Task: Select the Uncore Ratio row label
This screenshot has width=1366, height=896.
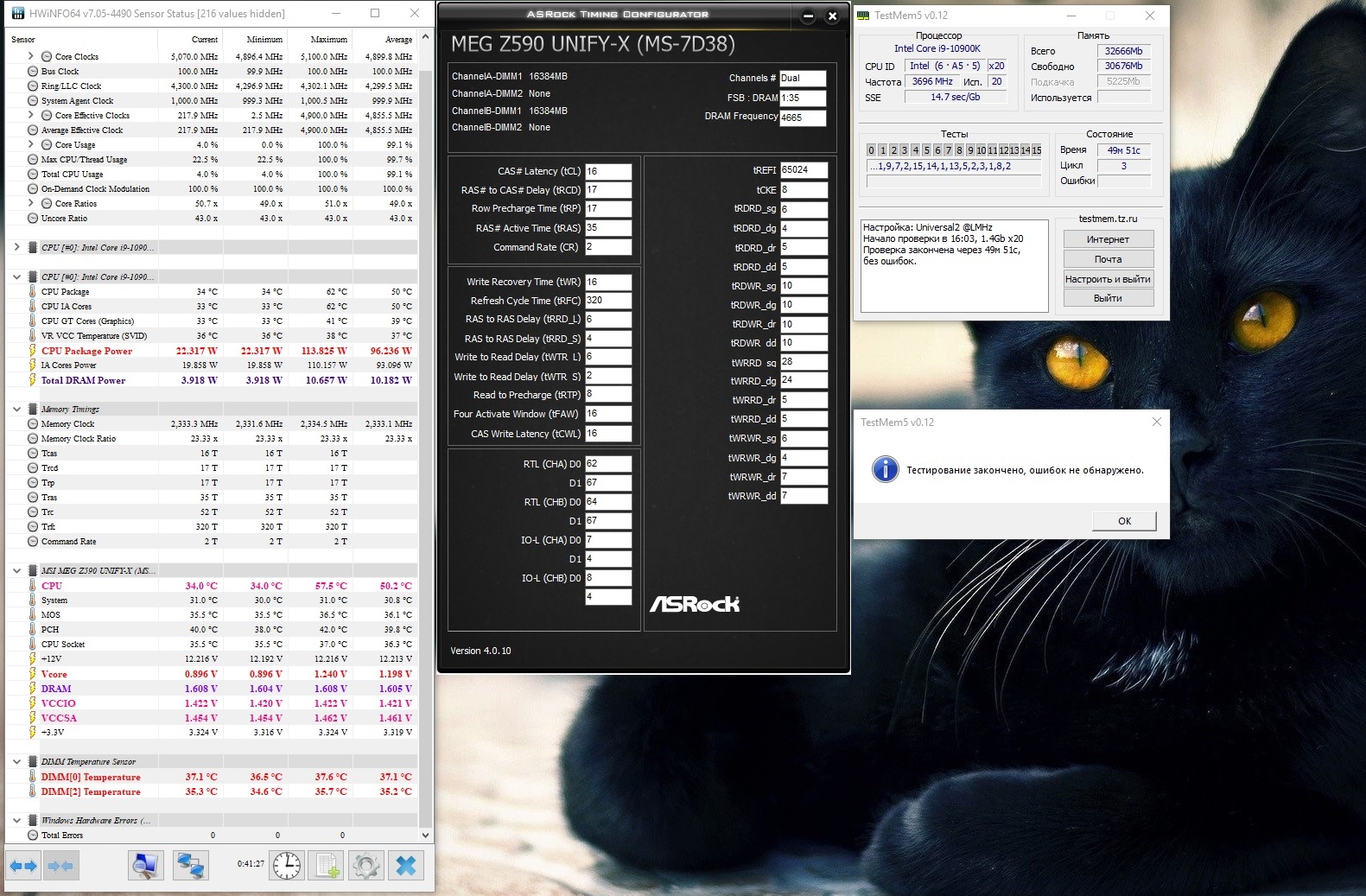Action: click(x=64, y=219)
